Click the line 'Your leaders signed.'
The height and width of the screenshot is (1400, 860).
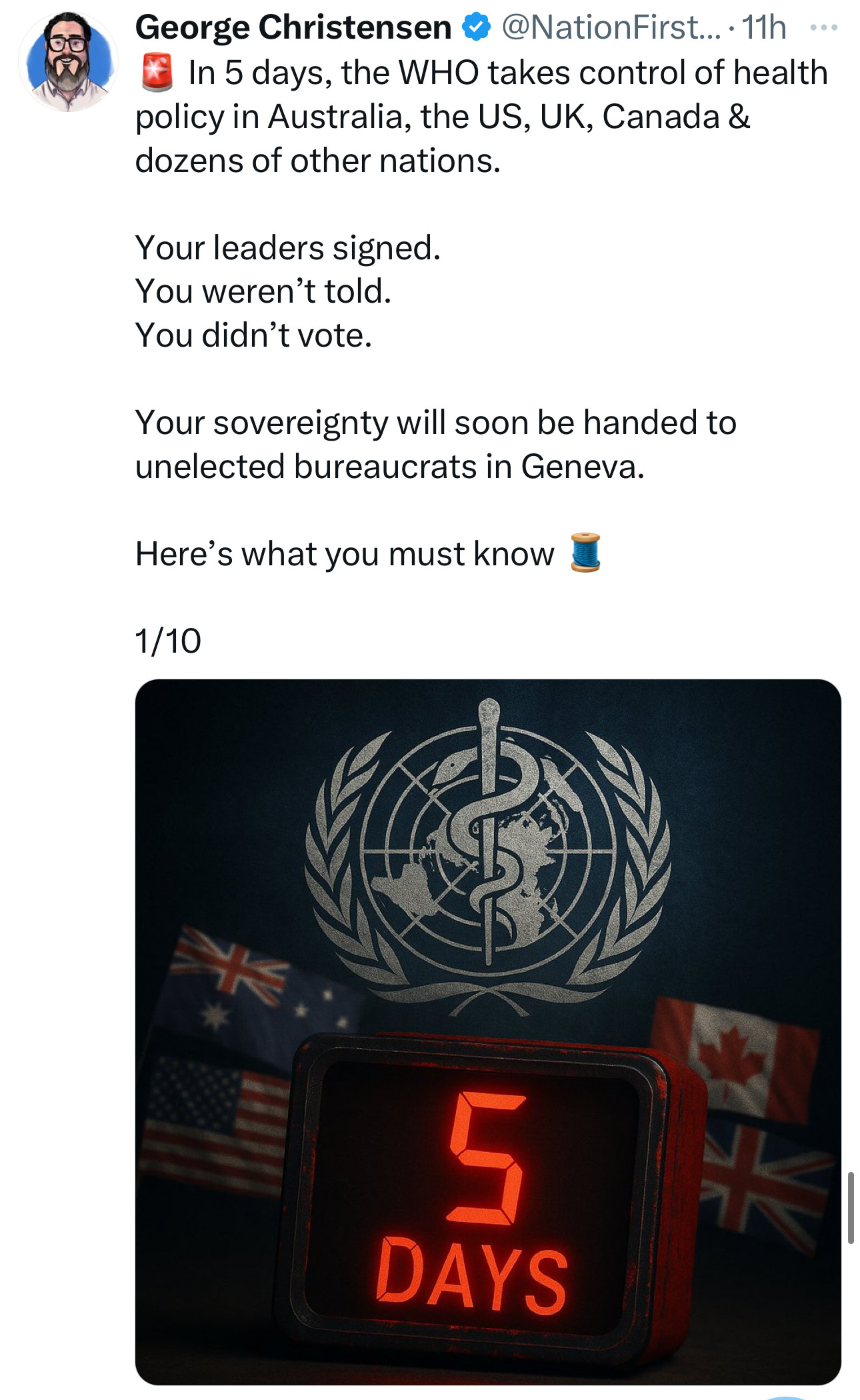[288, 248]
